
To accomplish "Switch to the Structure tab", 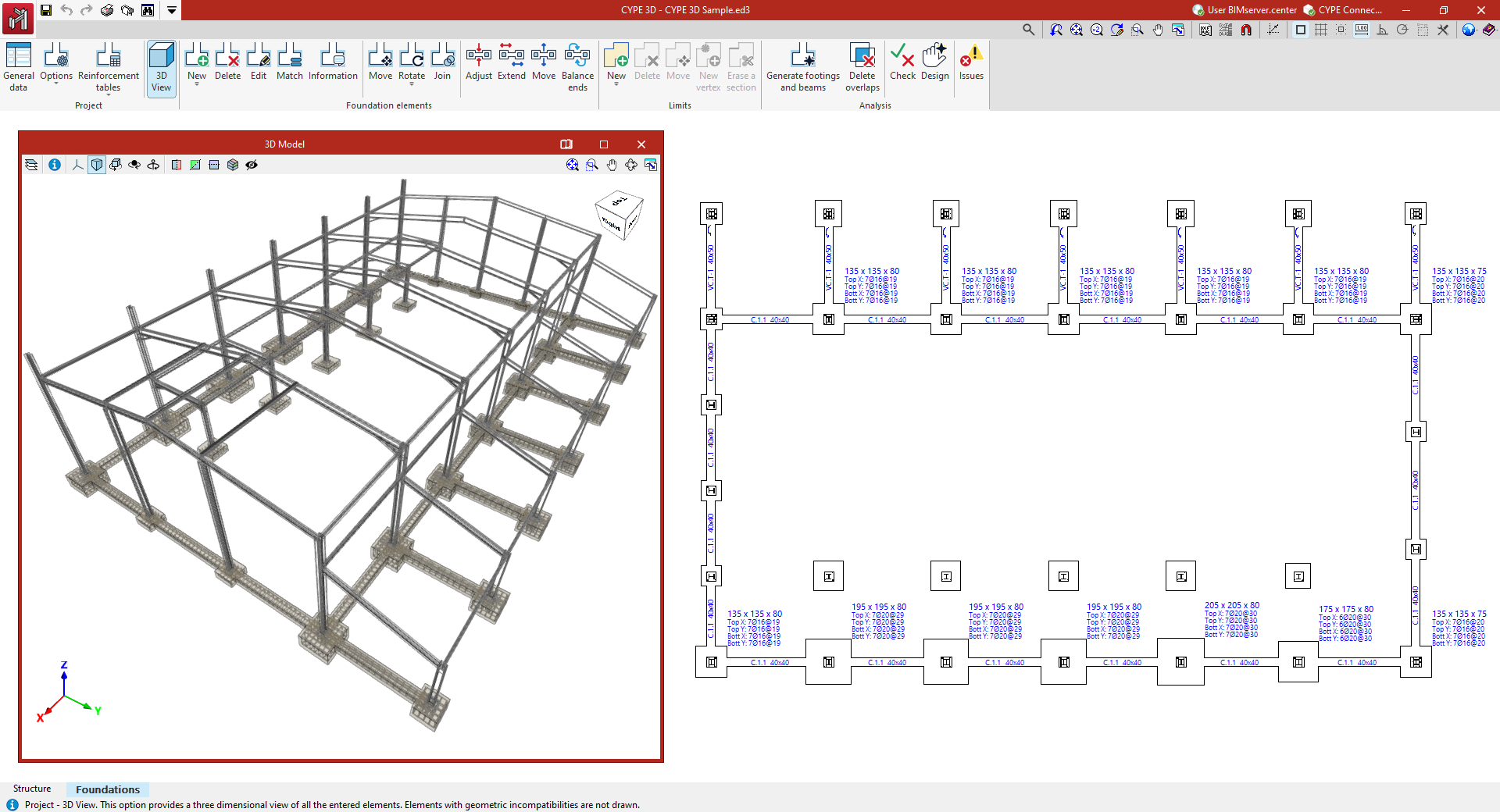I will tap(32, 789).
